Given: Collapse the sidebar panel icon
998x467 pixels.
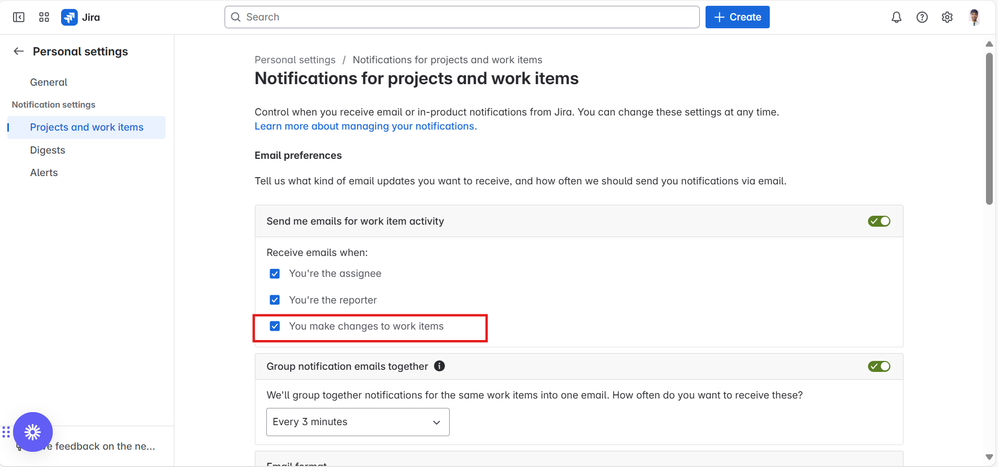Looking at the screenshot, I should point(18,17).
